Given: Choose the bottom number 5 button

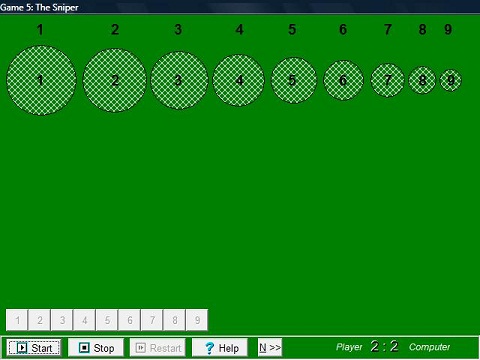Looking at the screenshot, I should click(x=107, y=320).
